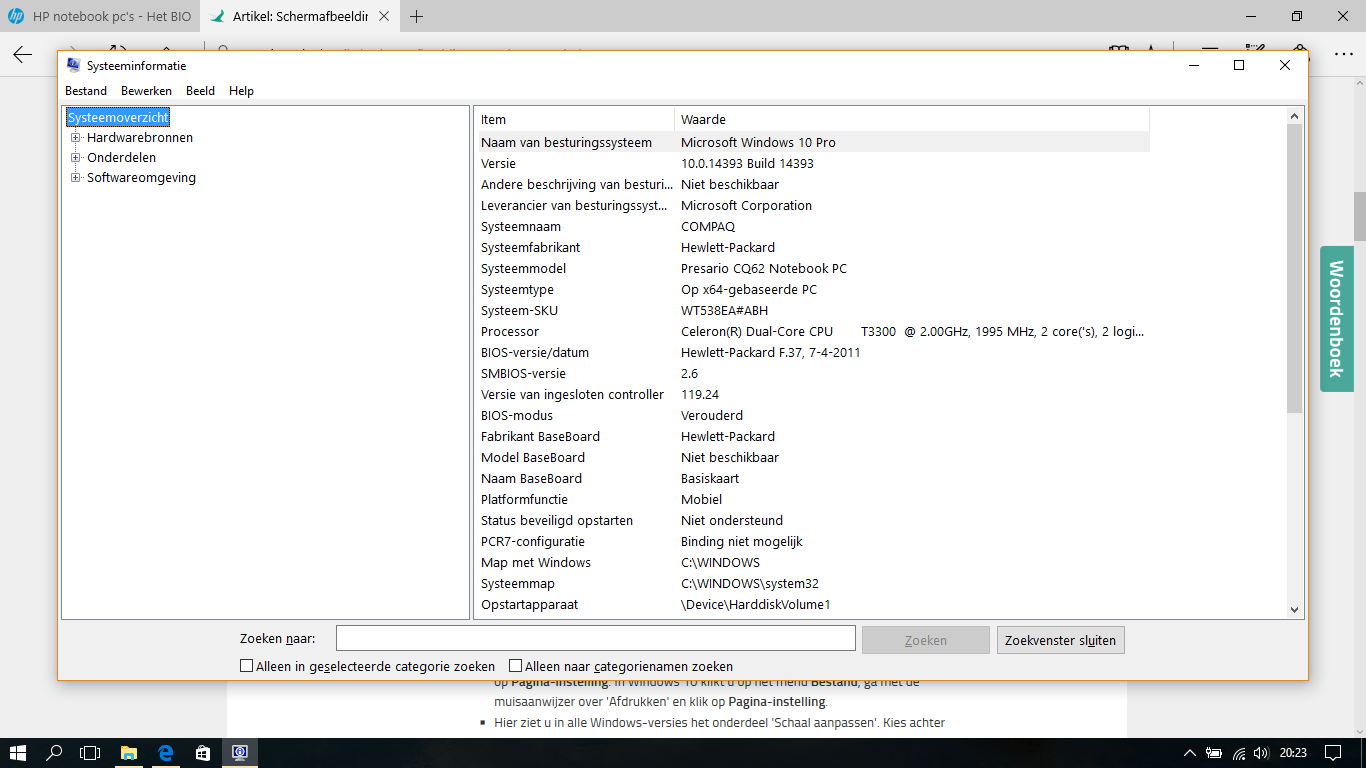Open Task View on the taskbar

pyautogui.click(x=91, y=755)
